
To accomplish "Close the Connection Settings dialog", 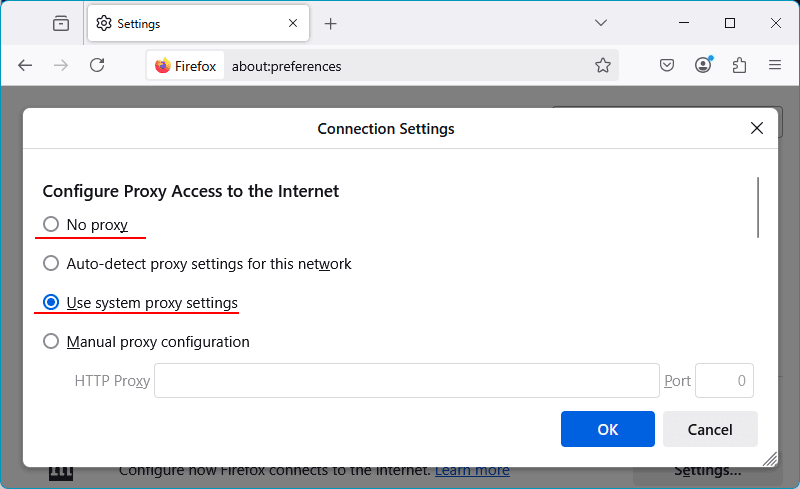I will click(757, 128).
